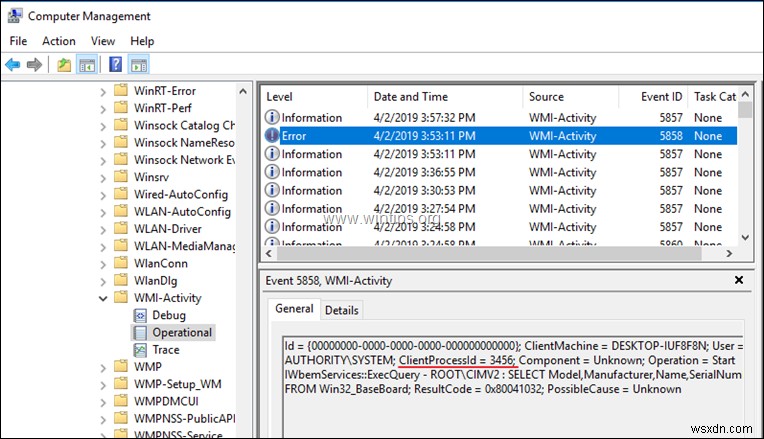The width and height of the screenshot is (764, 439).
Task: Click the ResultCode = 0x80041032 text
Action: 478,389
